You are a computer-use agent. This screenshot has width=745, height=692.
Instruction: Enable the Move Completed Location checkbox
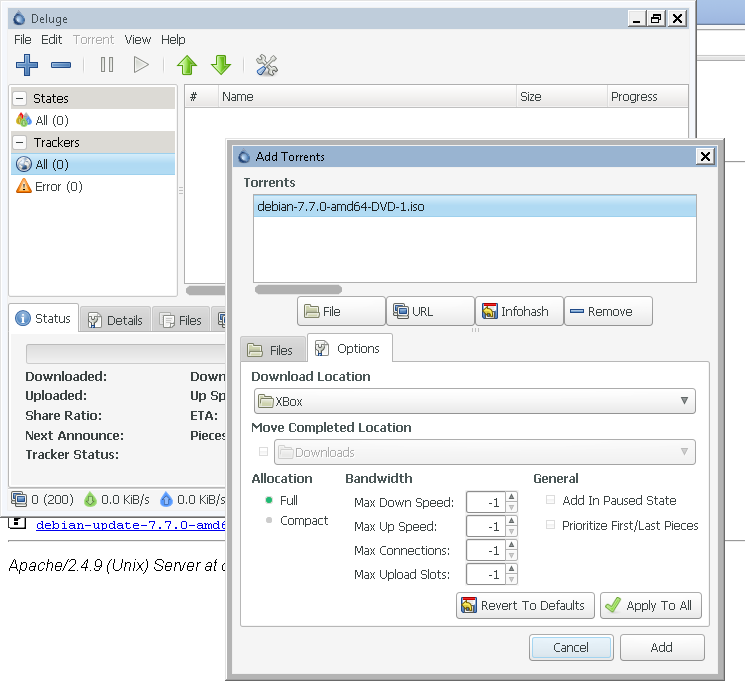pyautogui.click(x=263, y=452)
